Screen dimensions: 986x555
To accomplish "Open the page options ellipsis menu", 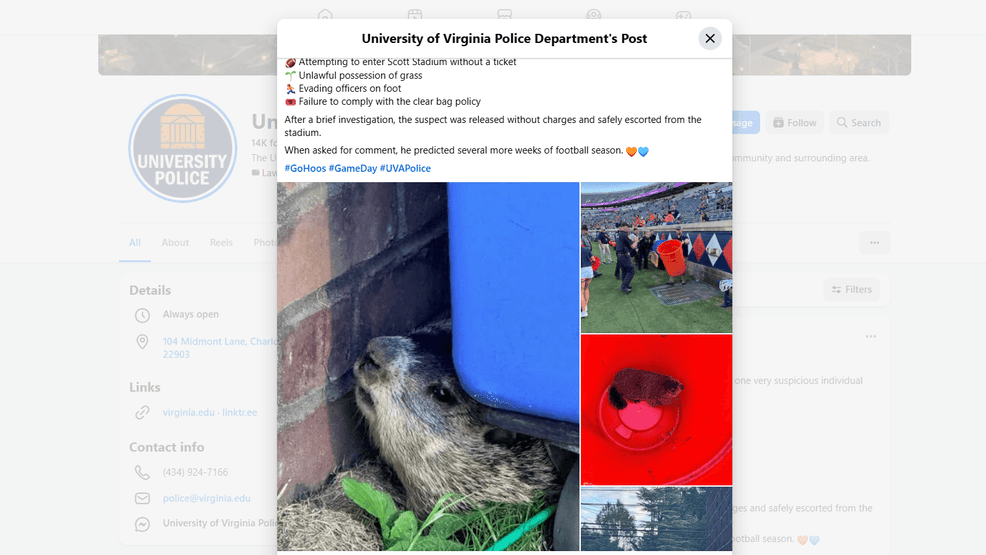I will [x=875, y=243].
